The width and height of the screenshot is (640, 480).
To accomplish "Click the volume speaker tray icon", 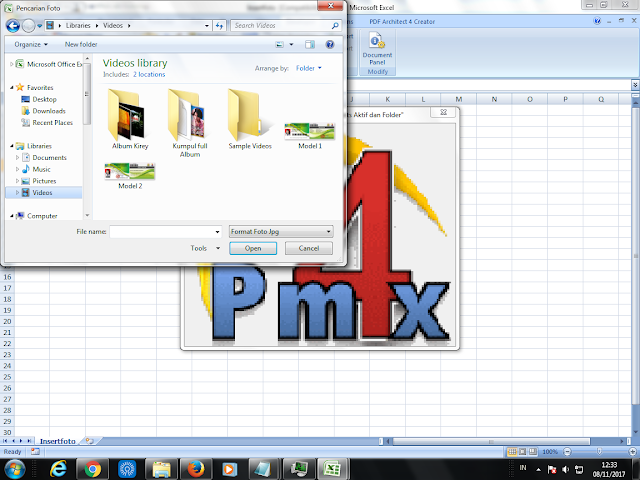I will click(x=565, y=469).
